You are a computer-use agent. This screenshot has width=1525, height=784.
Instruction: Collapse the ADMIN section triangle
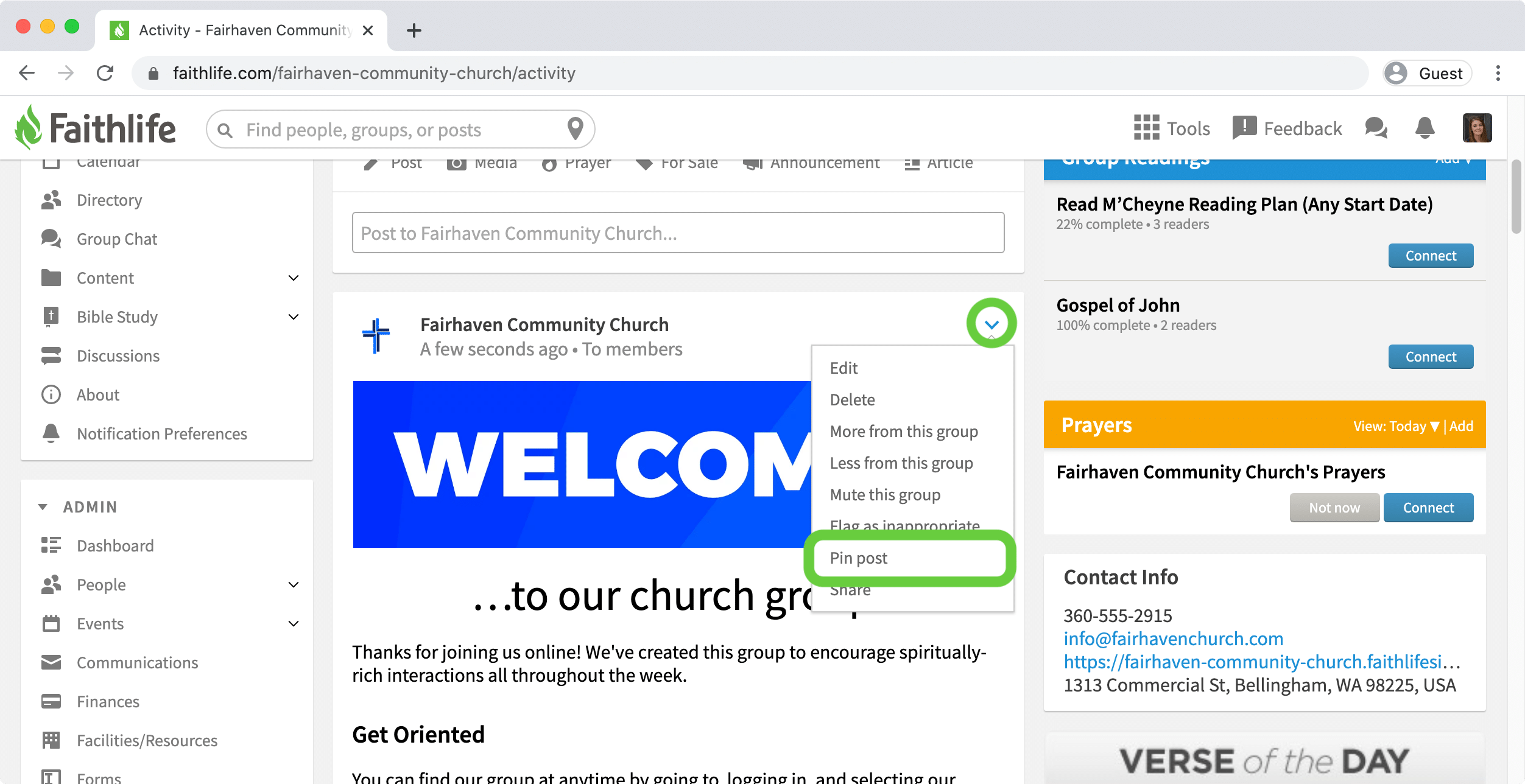pos(43,506)
